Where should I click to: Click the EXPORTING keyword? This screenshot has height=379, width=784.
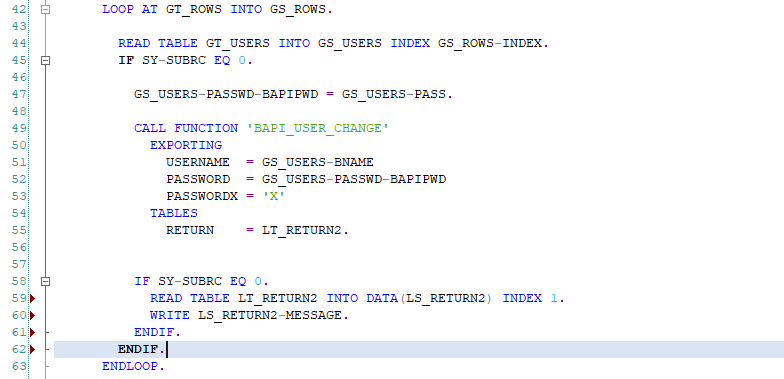click(186, 146)
